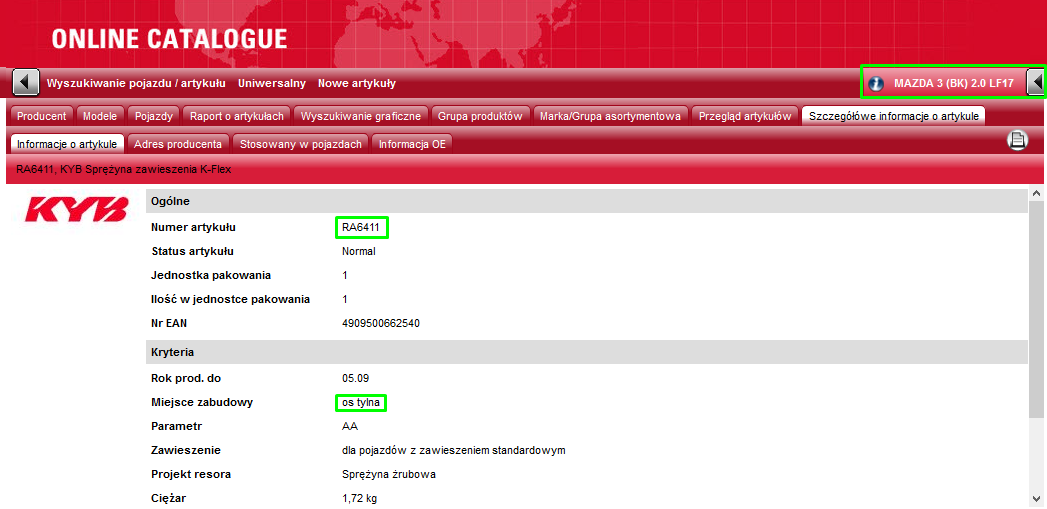Go to the Wyszukiwanie graficzne tab
The width and height of the screenshot is (1047, 509).
pos(362,116)
